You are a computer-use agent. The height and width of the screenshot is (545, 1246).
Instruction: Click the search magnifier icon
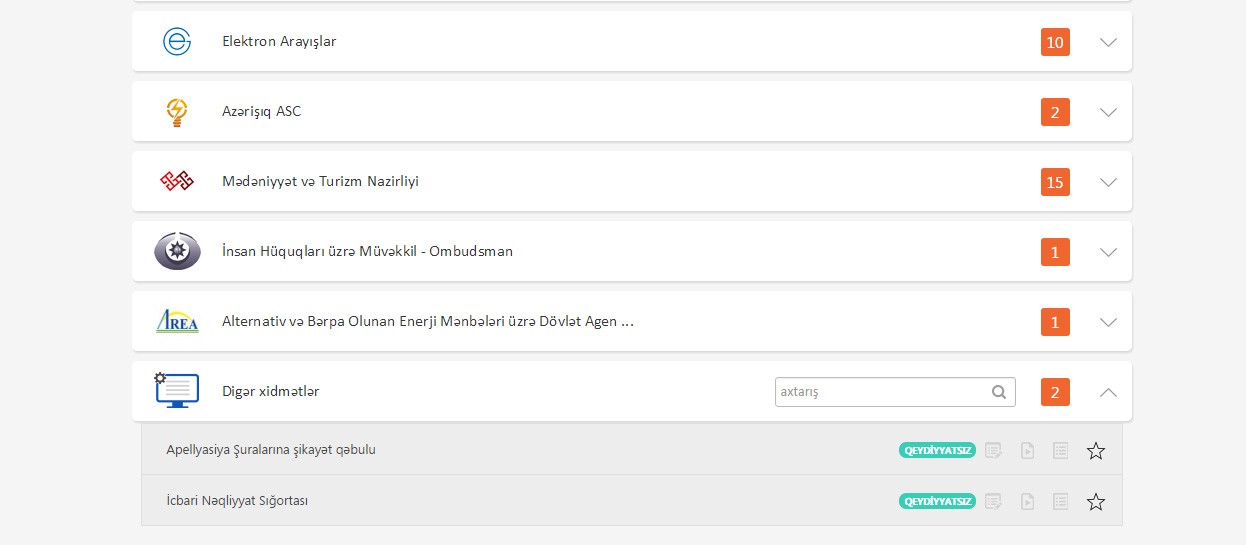click(999, 392)
